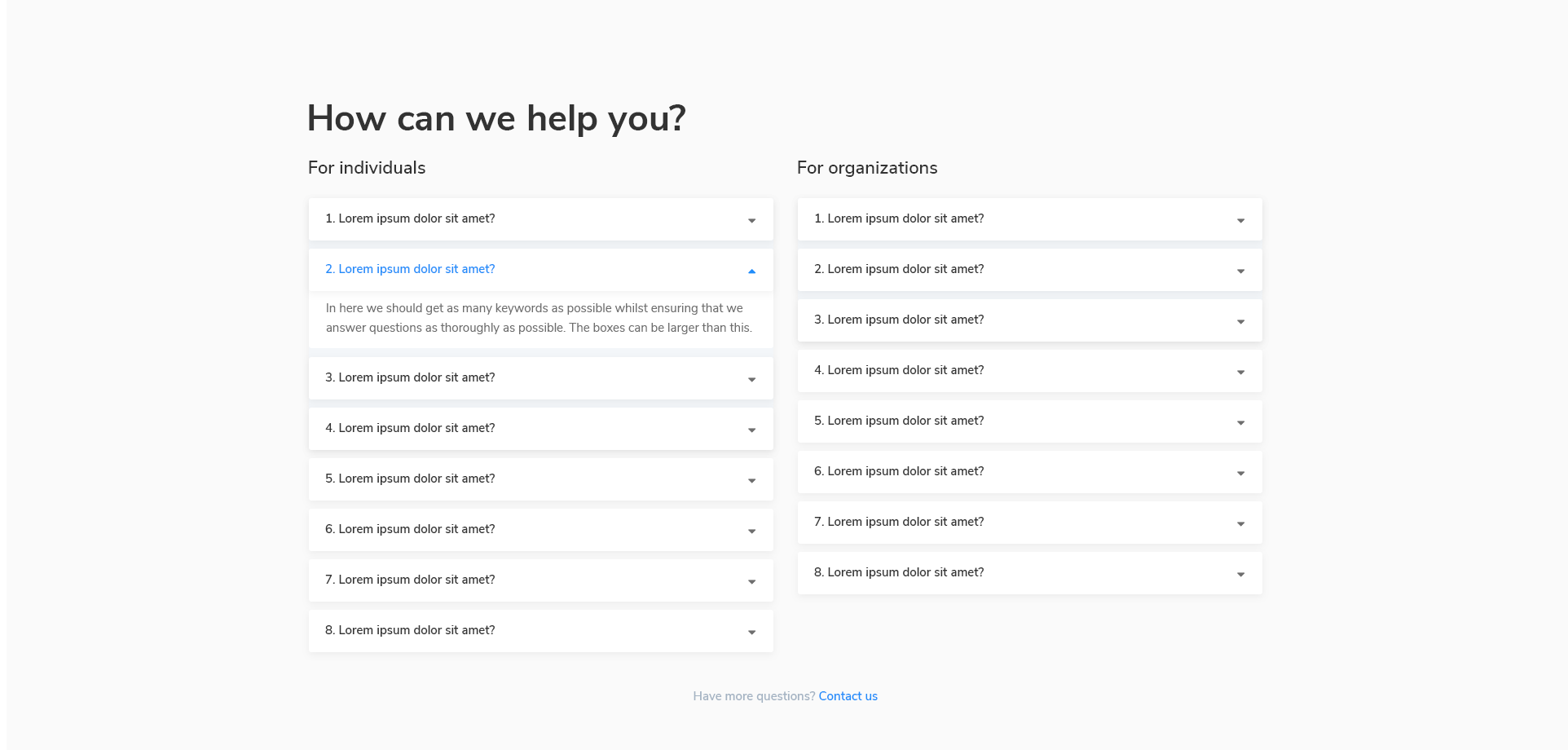
Task: Expand question 4 under For organizations
Action: (1029, 371)
